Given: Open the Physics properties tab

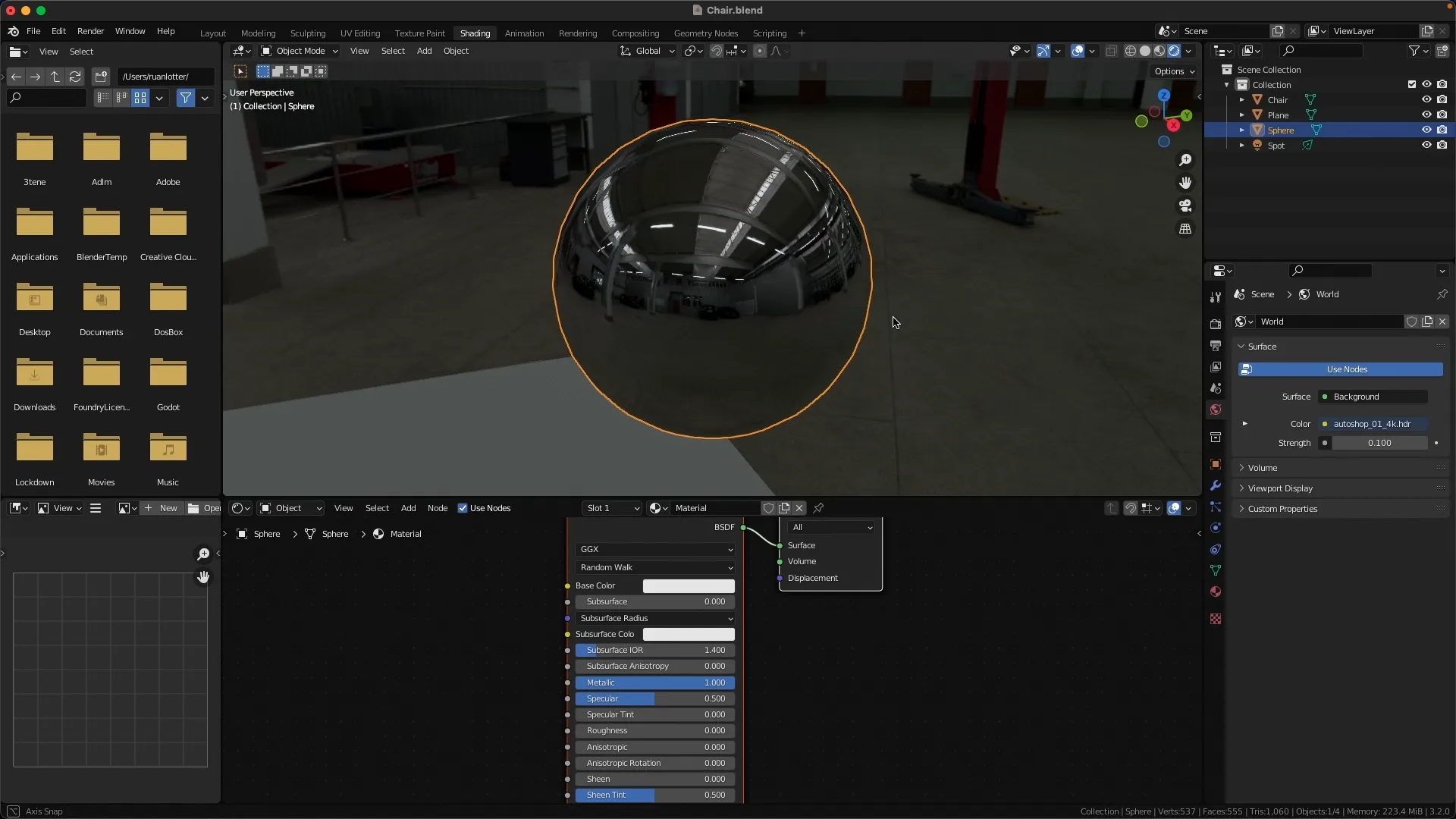Looking at the screenshot, I should pos(1216,528).
